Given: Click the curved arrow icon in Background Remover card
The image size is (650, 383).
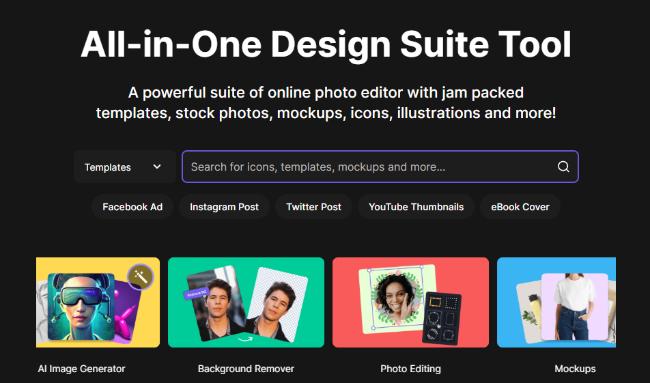Looking at the screenshot, I should [x=245, y=339].
